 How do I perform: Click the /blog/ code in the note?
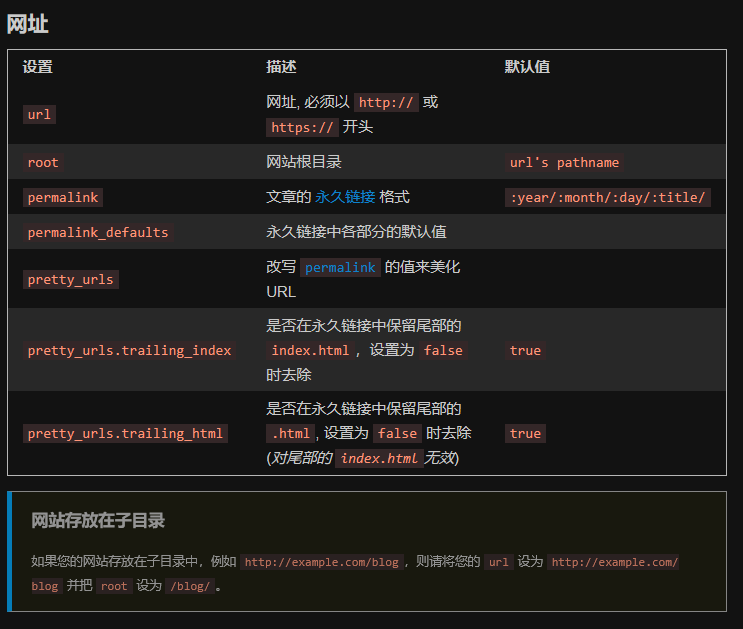[190, 586]
